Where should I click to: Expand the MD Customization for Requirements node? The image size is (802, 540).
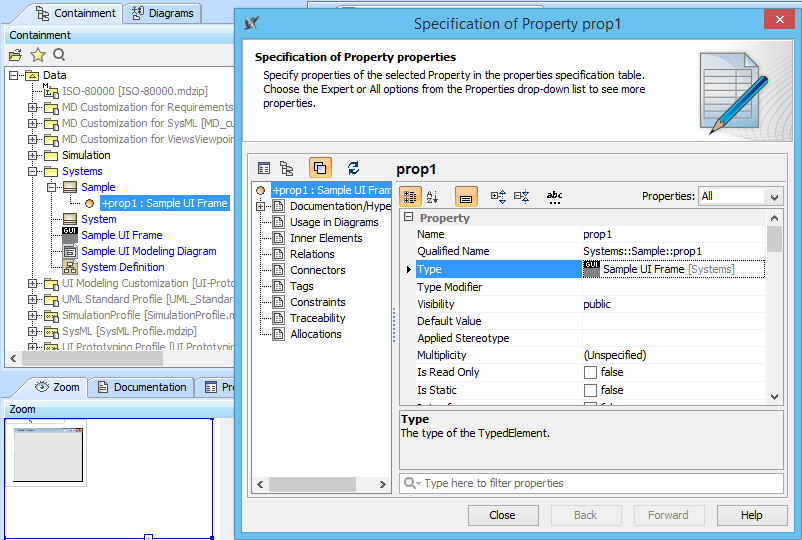[x=33, y=107]
